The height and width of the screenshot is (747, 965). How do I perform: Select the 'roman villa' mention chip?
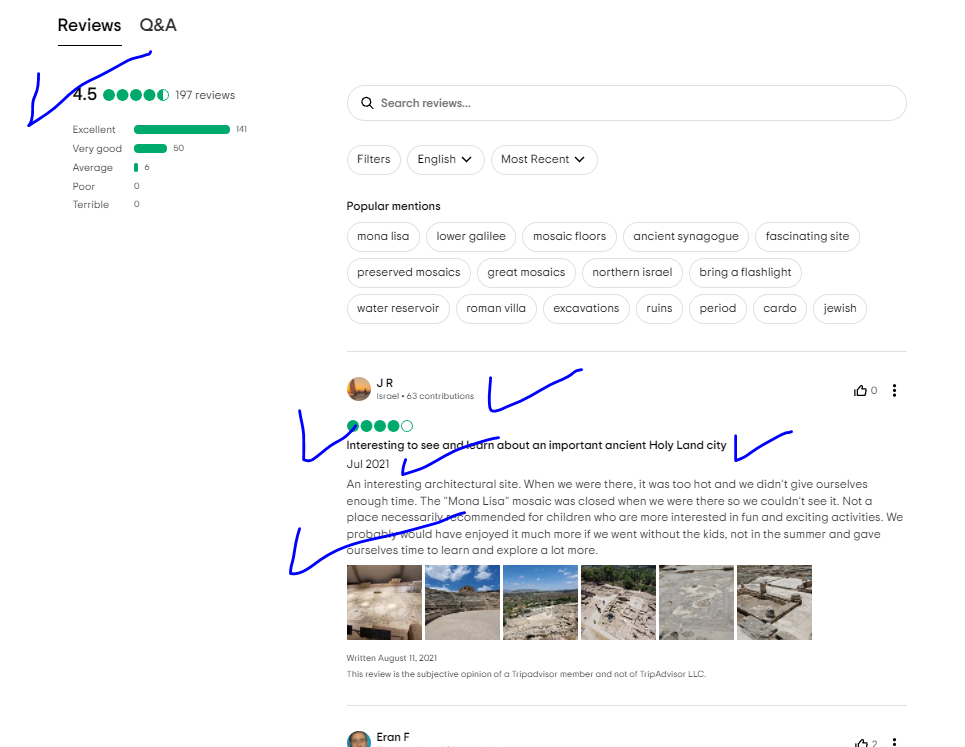495,308
